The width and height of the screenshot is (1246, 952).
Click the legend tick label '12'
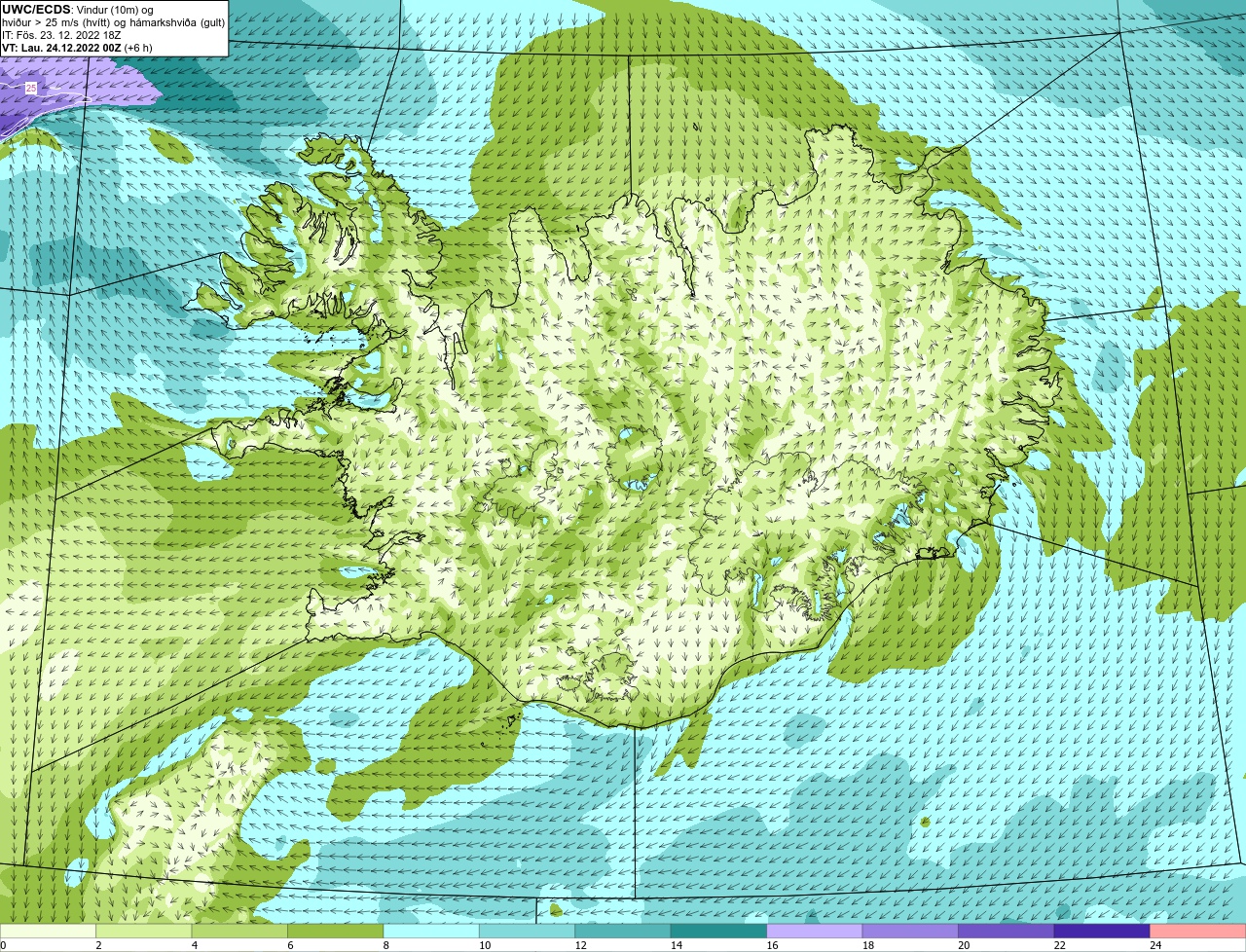[580, 945]
